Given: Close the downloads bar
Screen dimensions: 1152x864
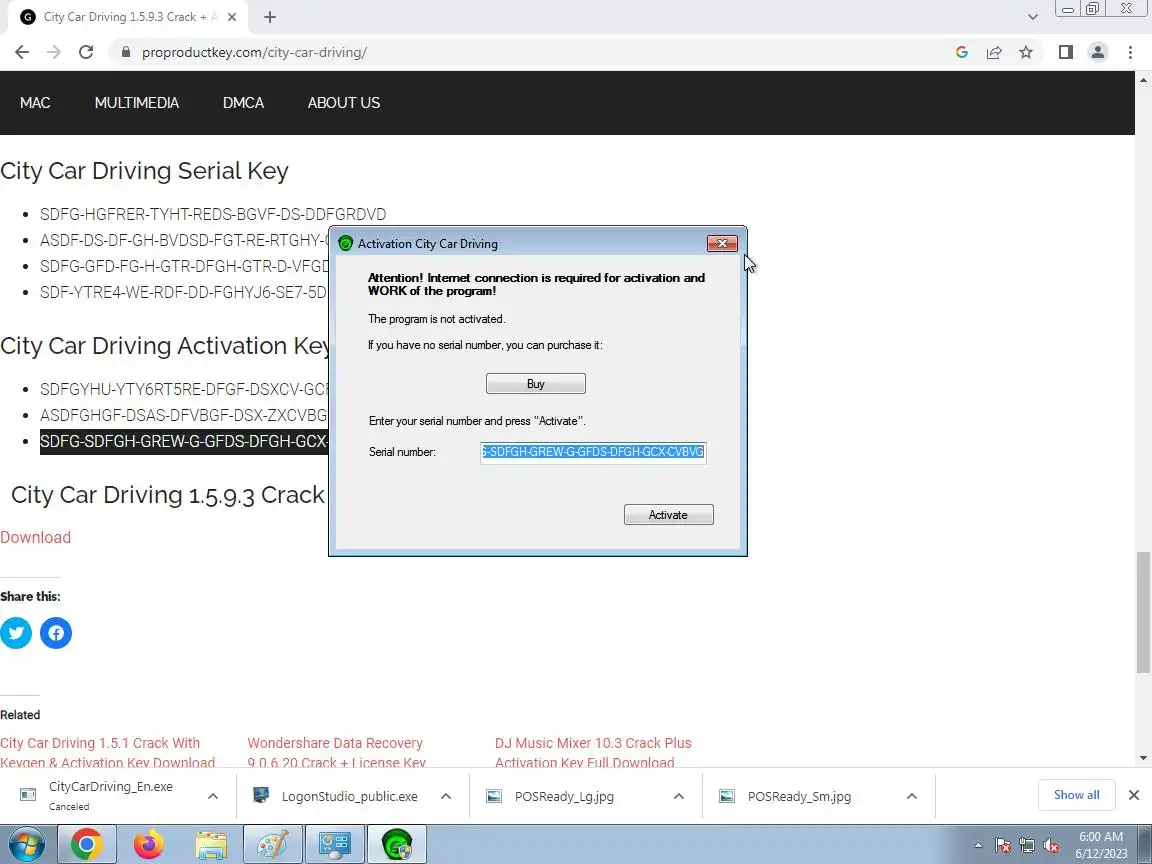Looking at the screenshot, I should [x=1134, y=795].
